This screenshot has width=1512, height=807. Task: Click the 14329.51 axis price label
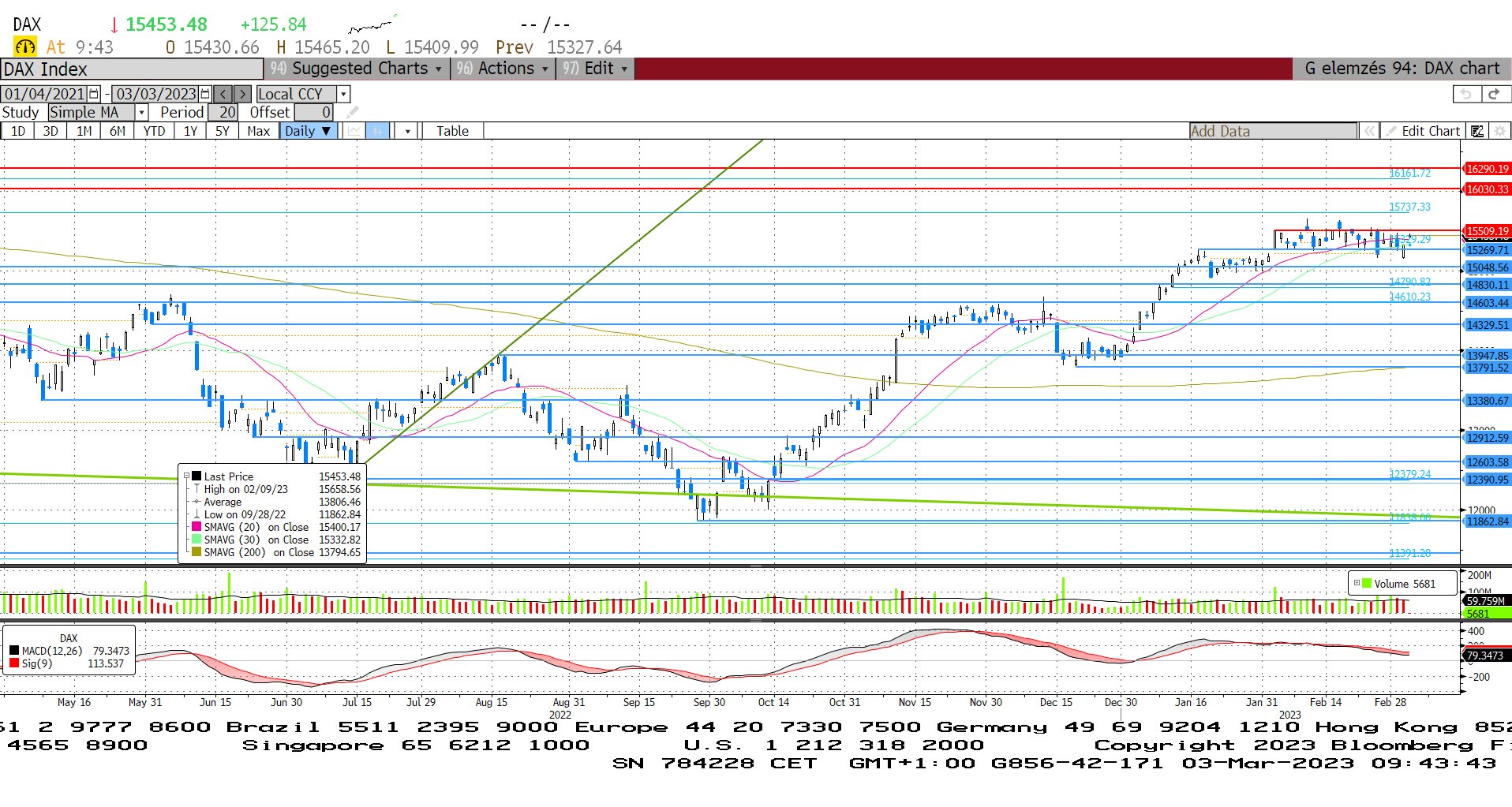click(x=1487, y=325)
